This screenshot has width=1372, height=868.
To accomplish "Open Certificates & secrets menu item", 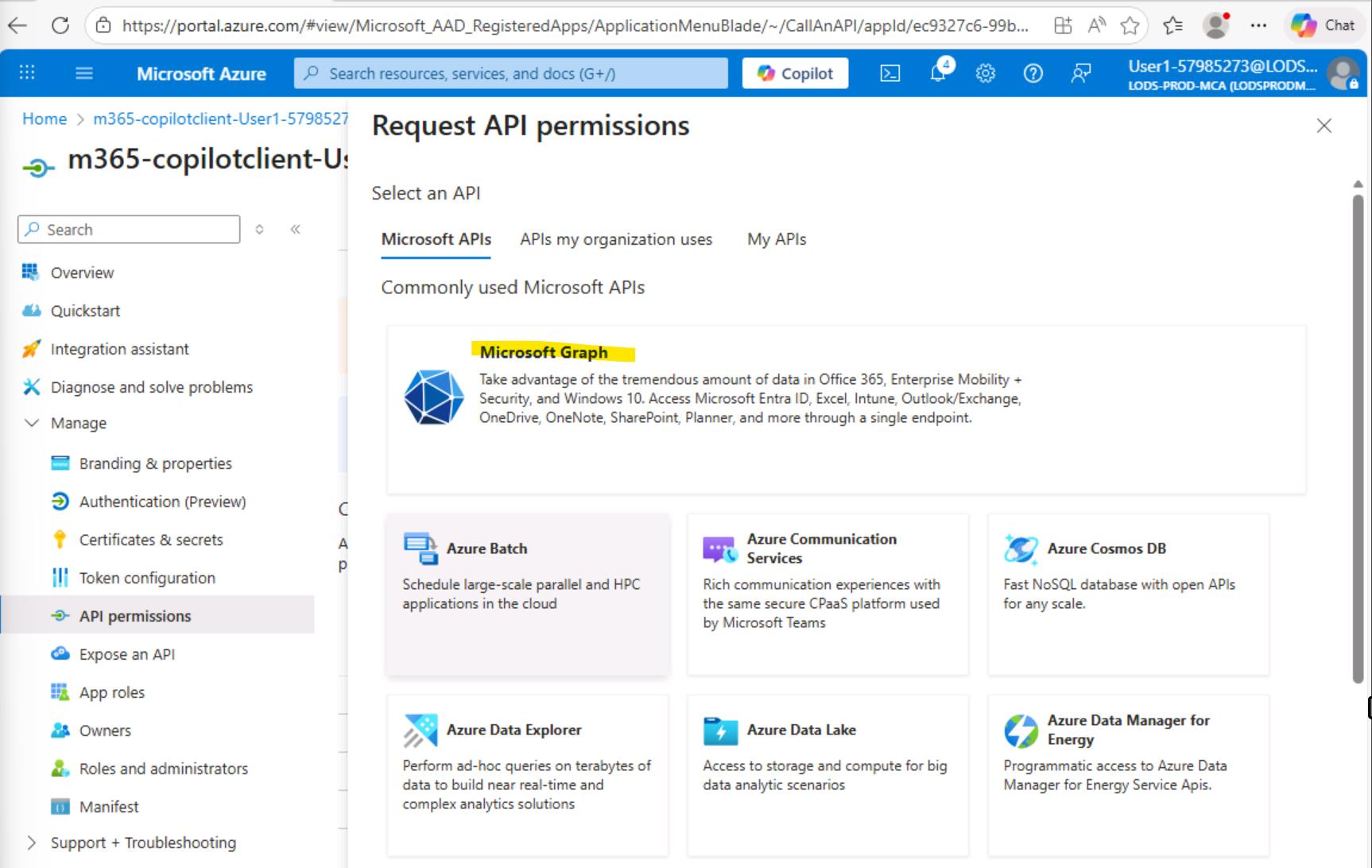I will coord(151,540).
